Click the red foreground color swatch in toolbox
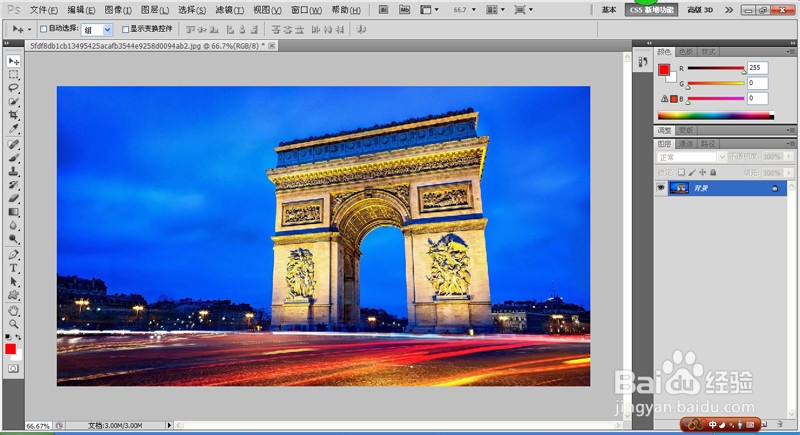The height and width of the screenshot is (435, 800). coord(10,349)
